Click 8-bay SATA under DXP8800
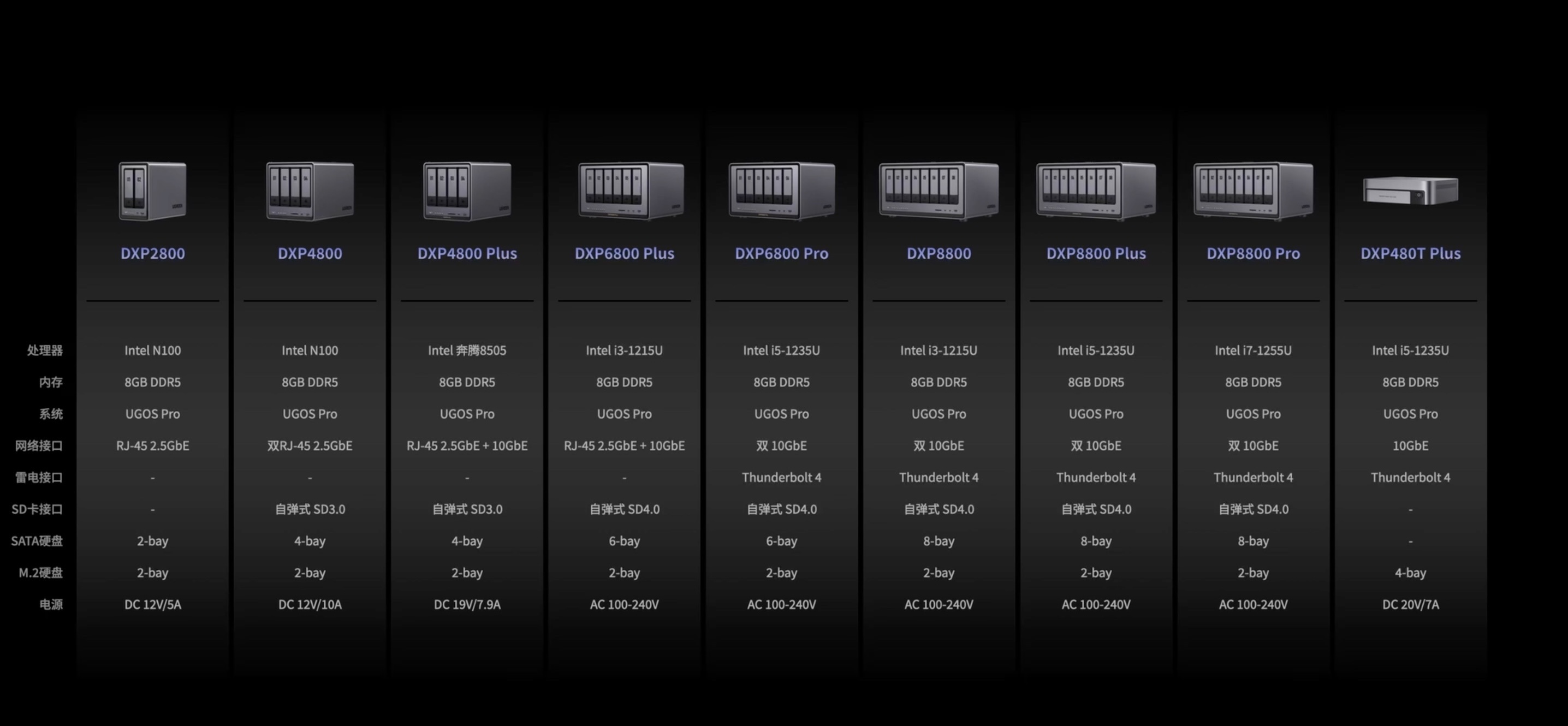Screen dimensions: 1568x726 [x=939, y=541]
